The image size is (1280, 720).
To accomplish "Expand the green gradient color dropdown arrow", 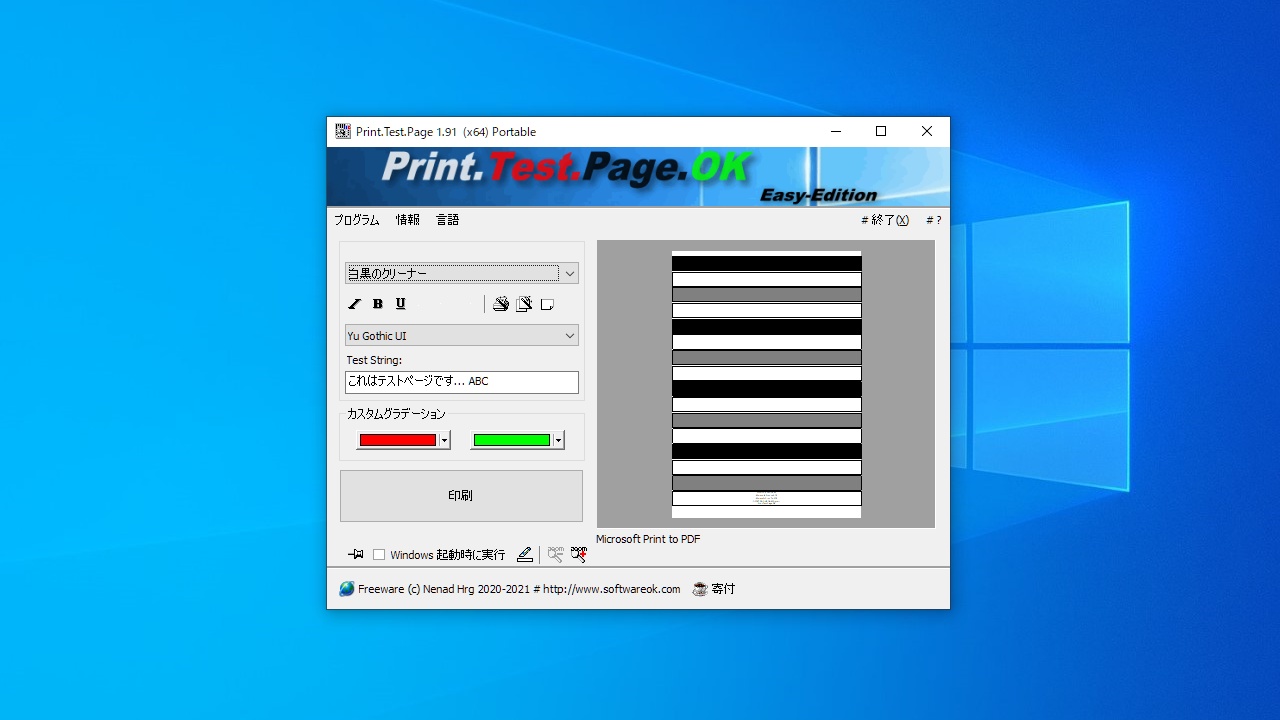I will (558, 440).
